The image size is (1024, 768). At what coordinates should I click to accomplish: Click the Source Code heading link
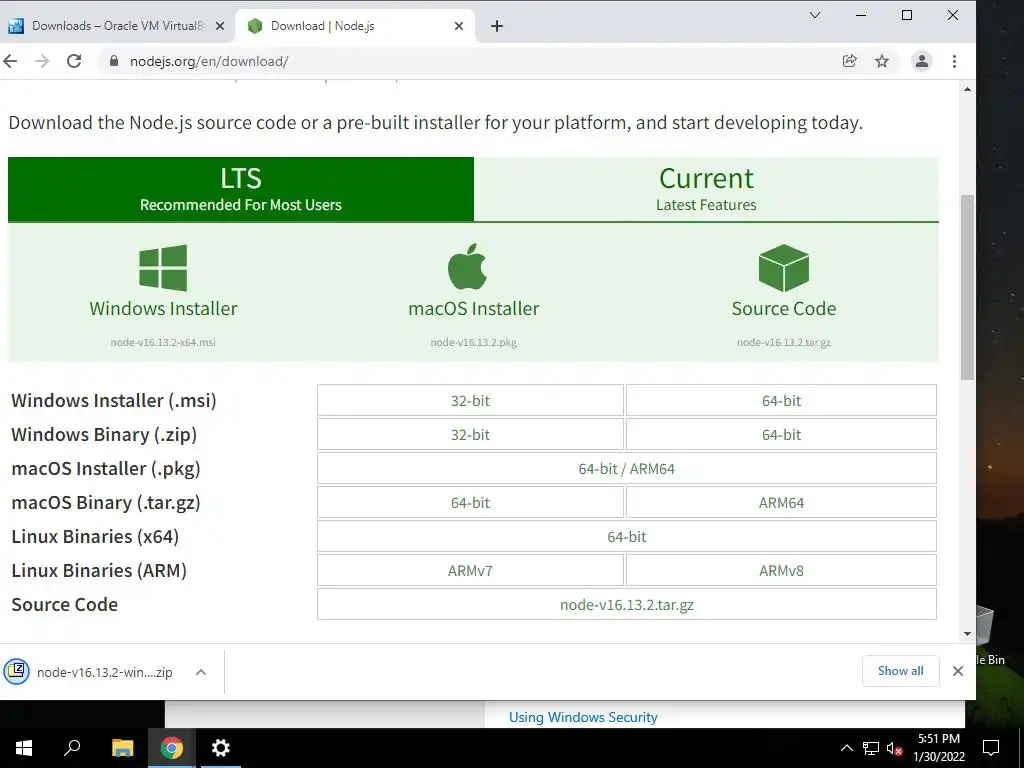[x=784, y=308]
